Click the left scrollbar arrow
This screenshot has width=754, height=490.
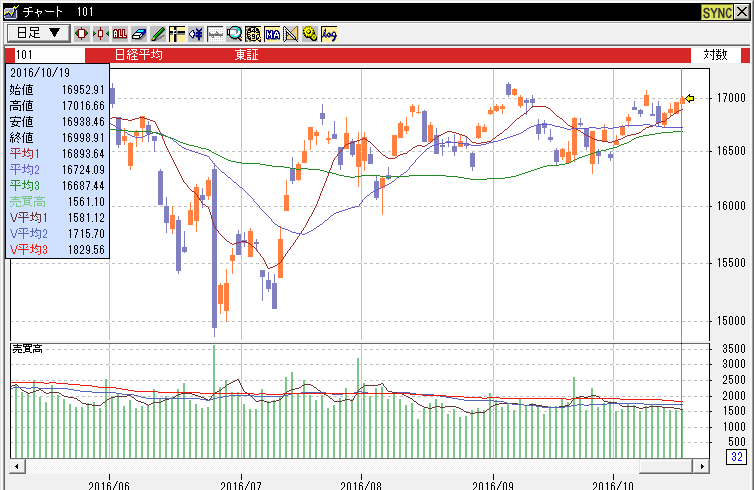[17, 467]
